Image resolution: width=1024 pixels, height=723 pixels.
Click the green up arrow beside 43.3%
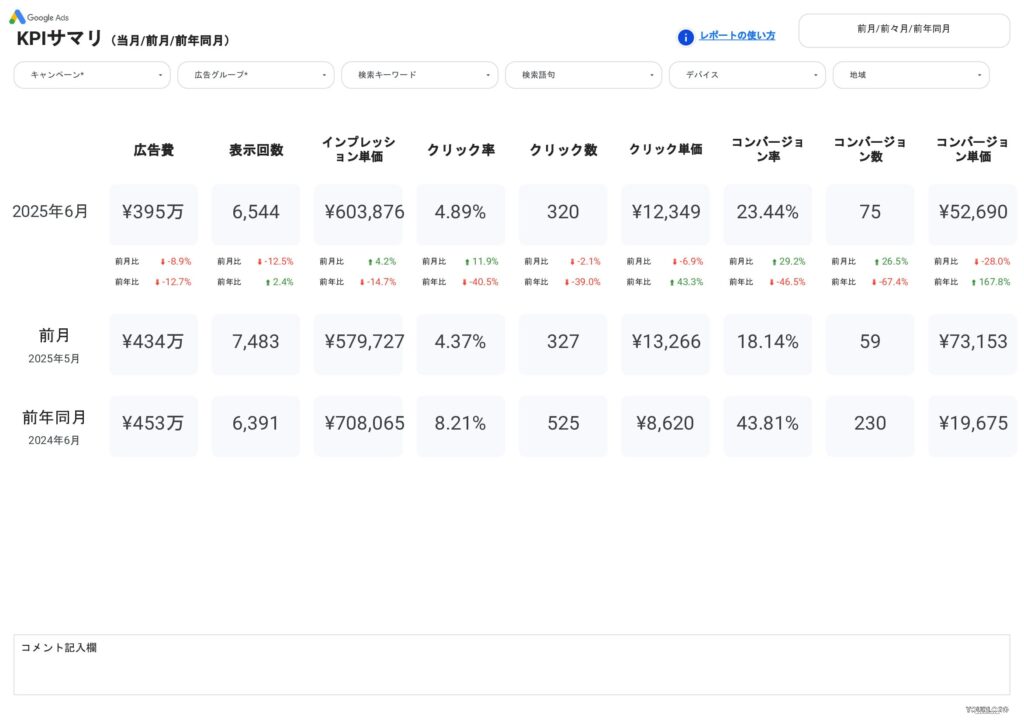[x=673, y=283]
